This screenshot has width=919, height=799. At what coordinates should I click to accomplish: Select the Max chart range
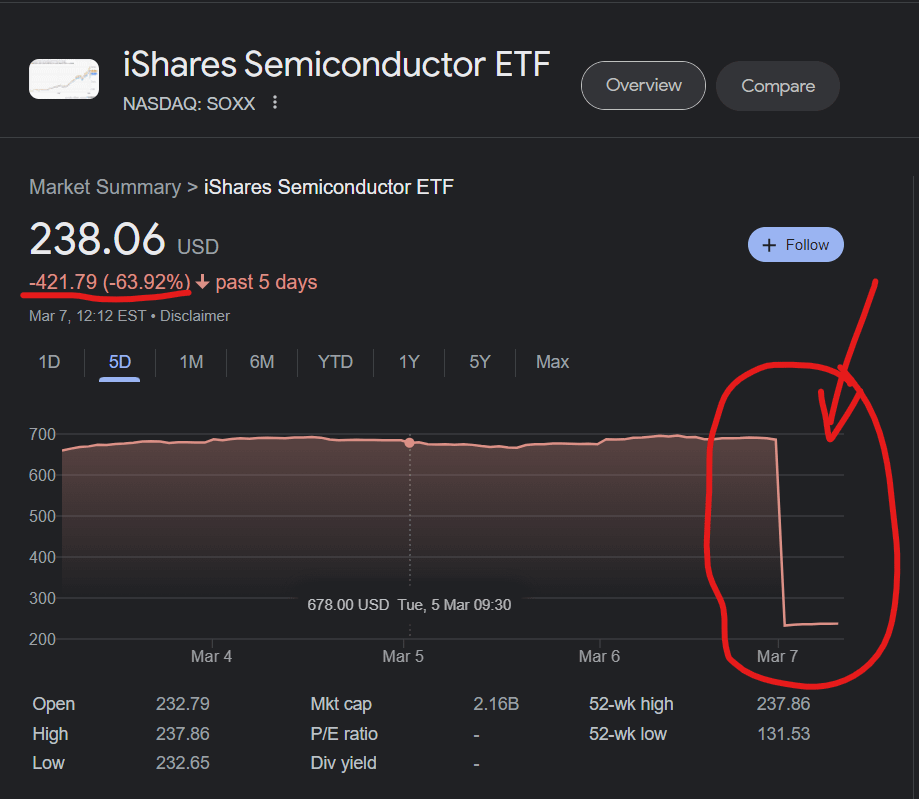552,362
